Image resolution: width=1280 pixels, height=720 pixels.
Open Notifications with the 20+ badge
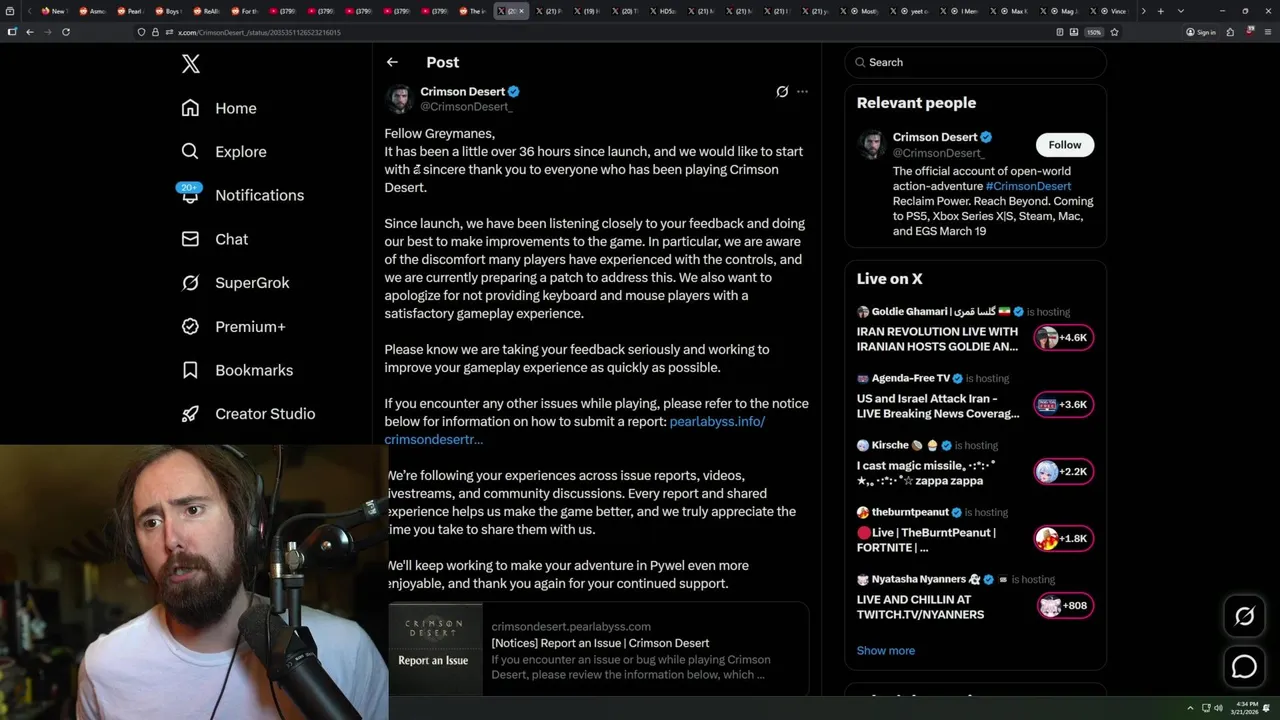coord(242,195)
